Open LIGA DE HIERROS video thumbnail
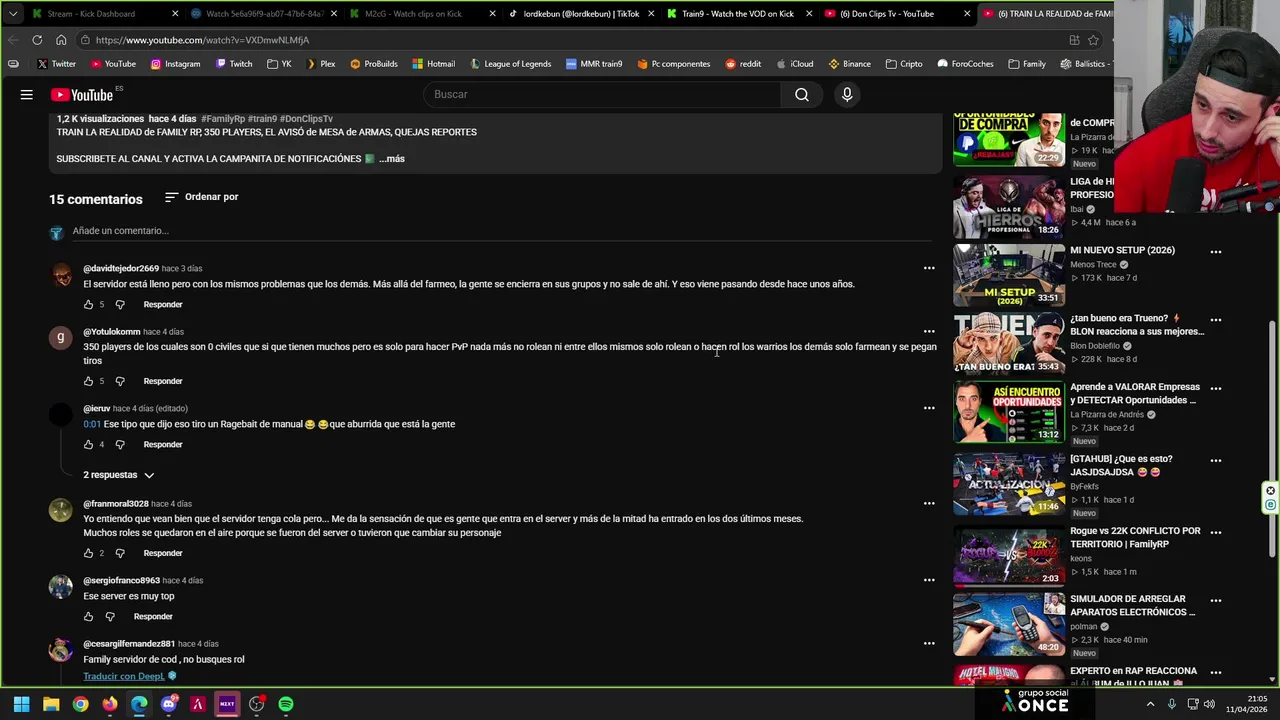 1009,208
